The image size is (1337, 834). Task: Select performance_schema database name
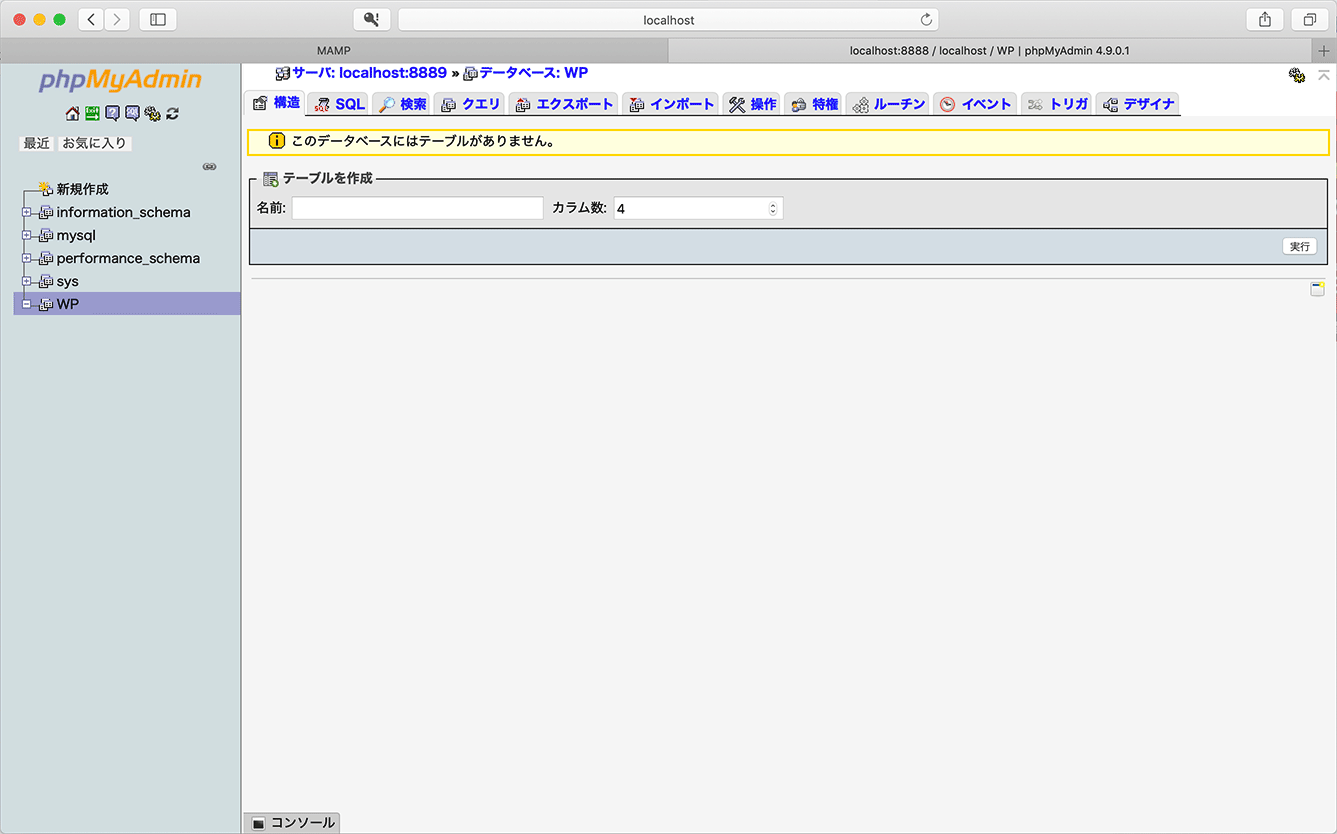[x=128, y=258]
